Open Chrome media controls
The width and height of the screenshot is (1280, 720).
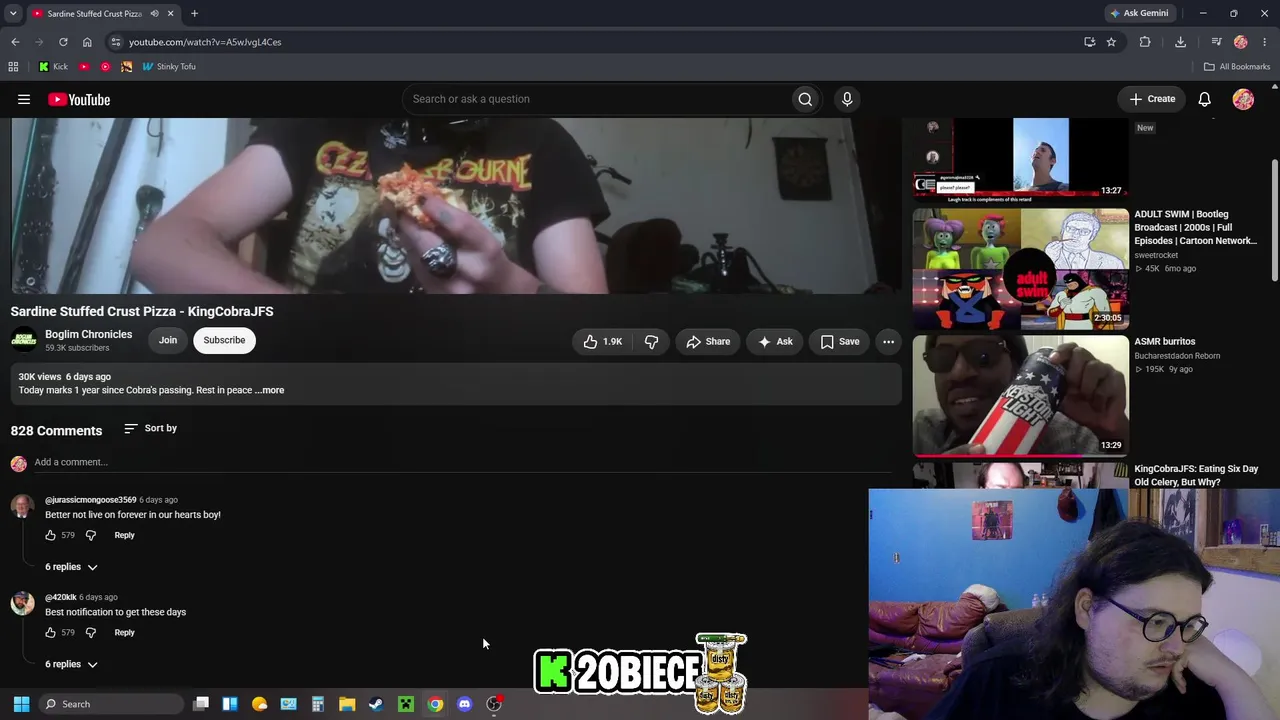1216,42
